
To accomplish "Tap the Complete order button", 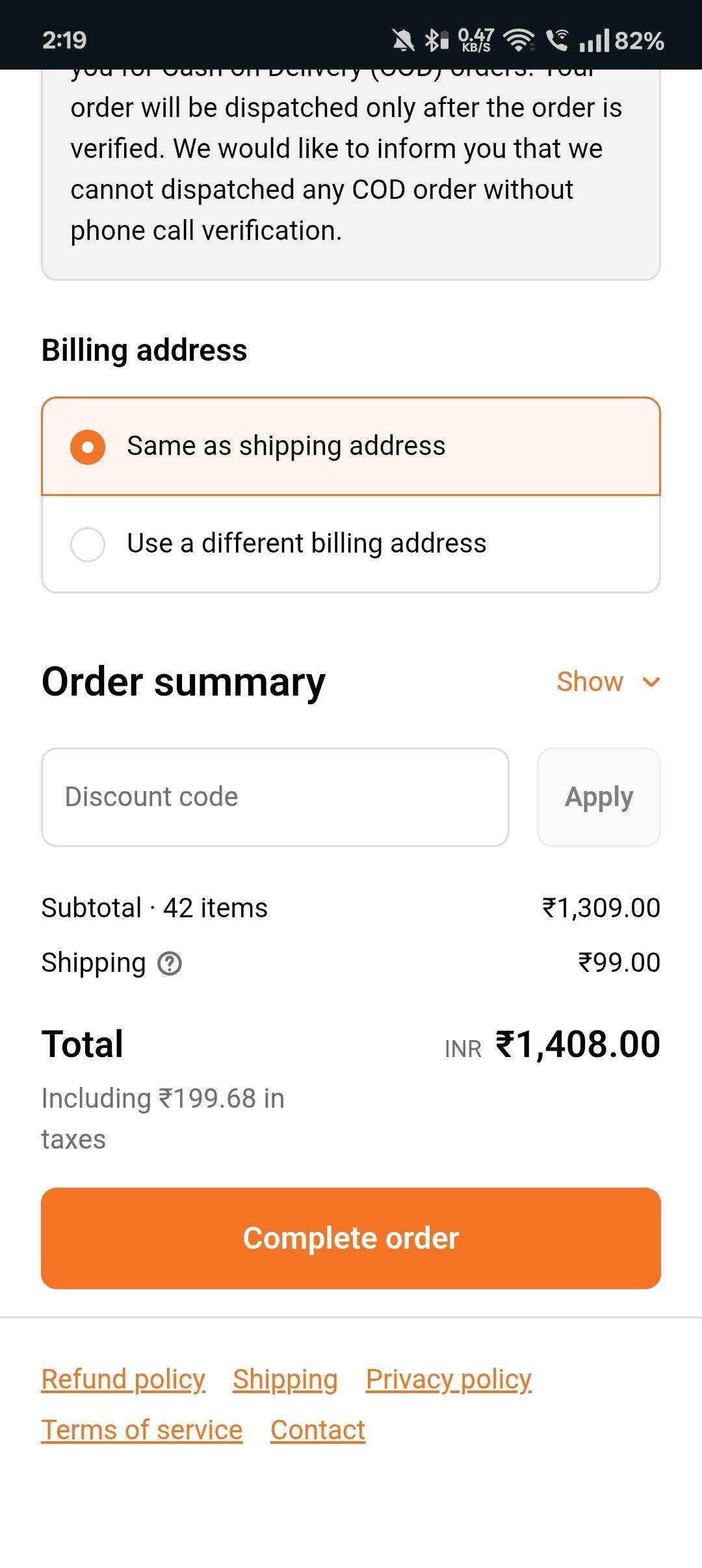I will click(x=351, y=1238).
